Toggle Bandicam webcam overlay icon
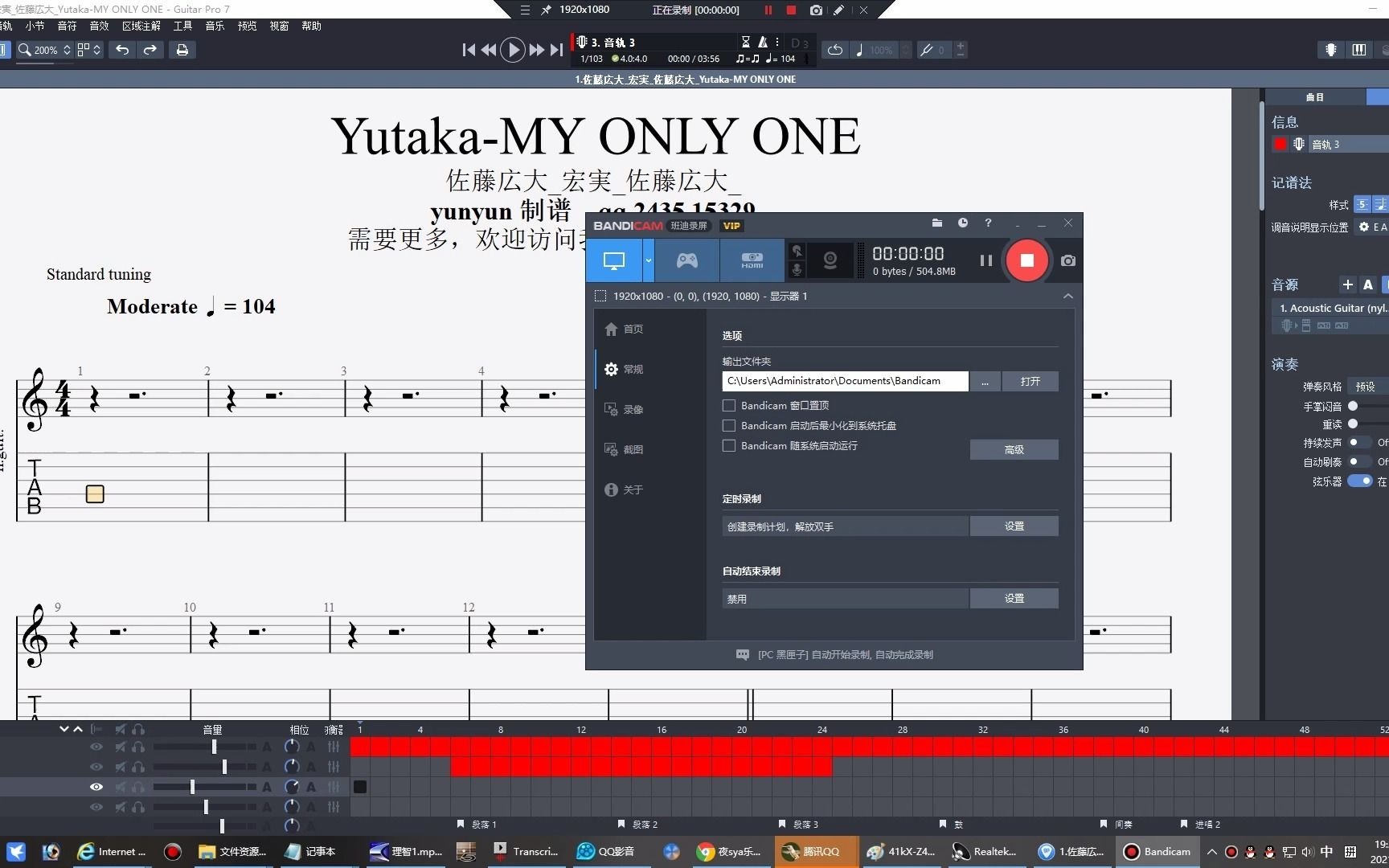This screenshot has width=1389, height=868. click(830, 260)
